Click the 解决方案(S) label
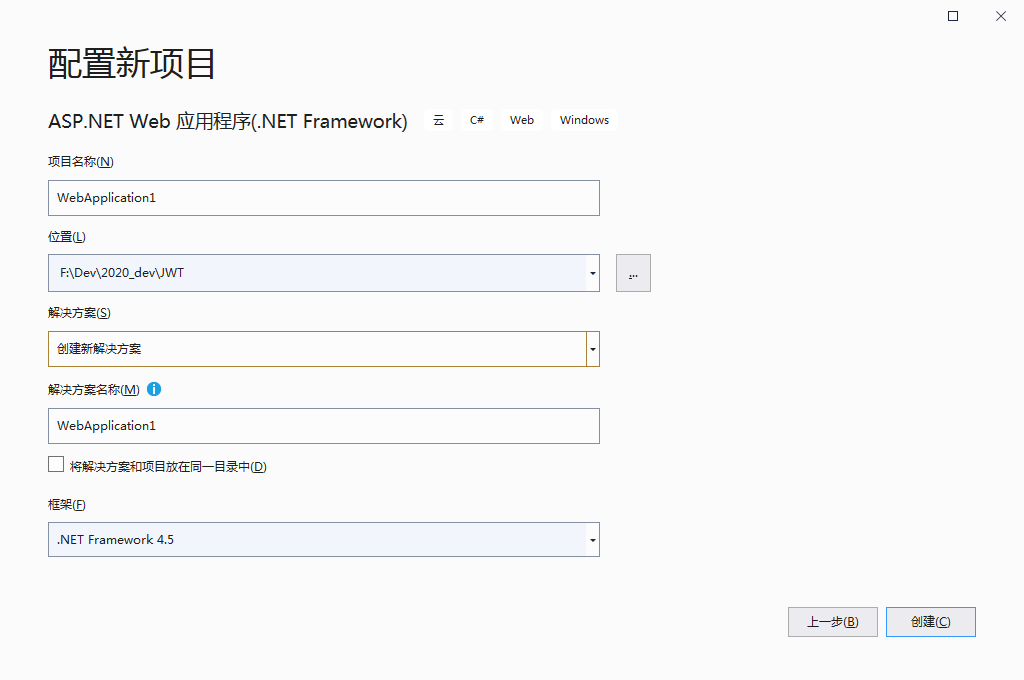Viewport: 1024px width, 680px height. [x=79, y=313]
